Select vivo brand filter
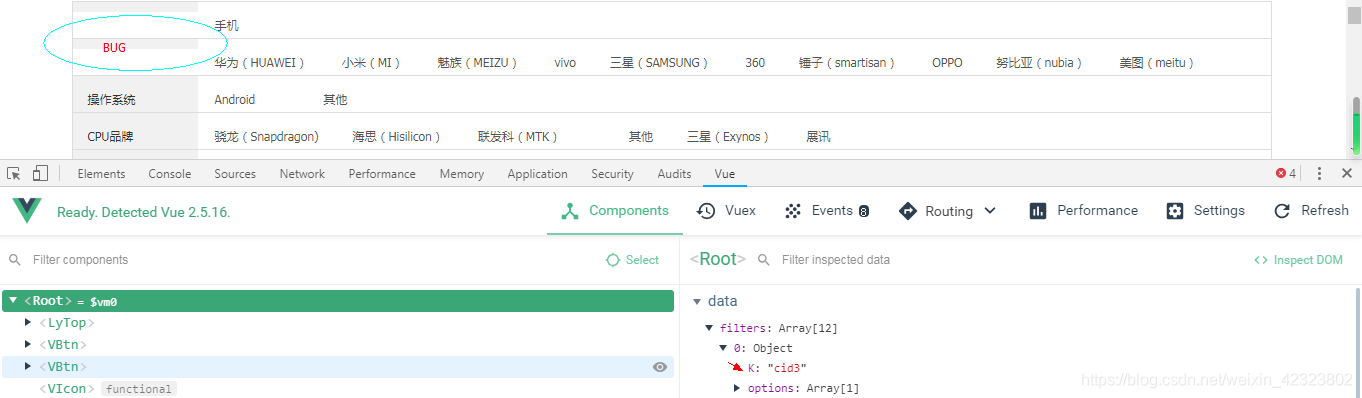Viewport: 1362px width, 398px height. point(565,63)
